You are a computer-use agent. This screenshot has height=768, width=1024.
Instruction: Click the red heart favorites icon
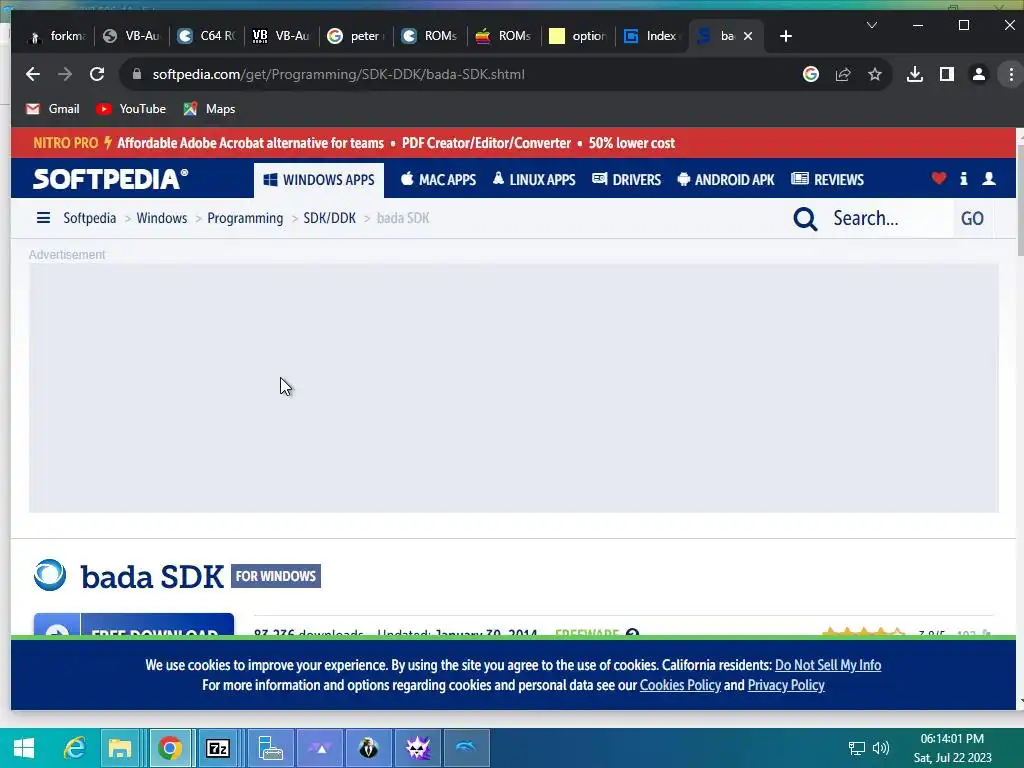(x=938, y=178)
